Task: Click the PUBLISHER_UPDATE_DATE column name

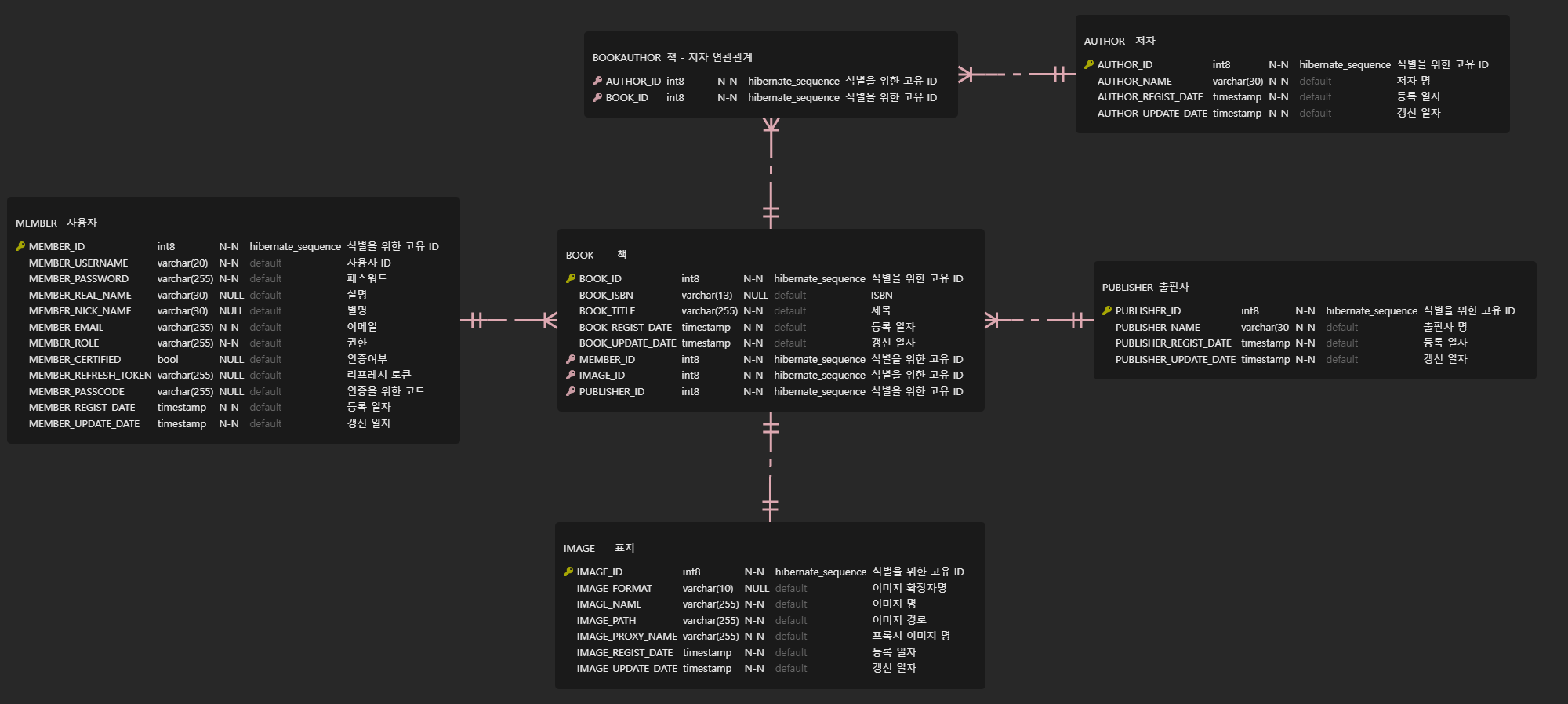Action: pos(1175,359)
